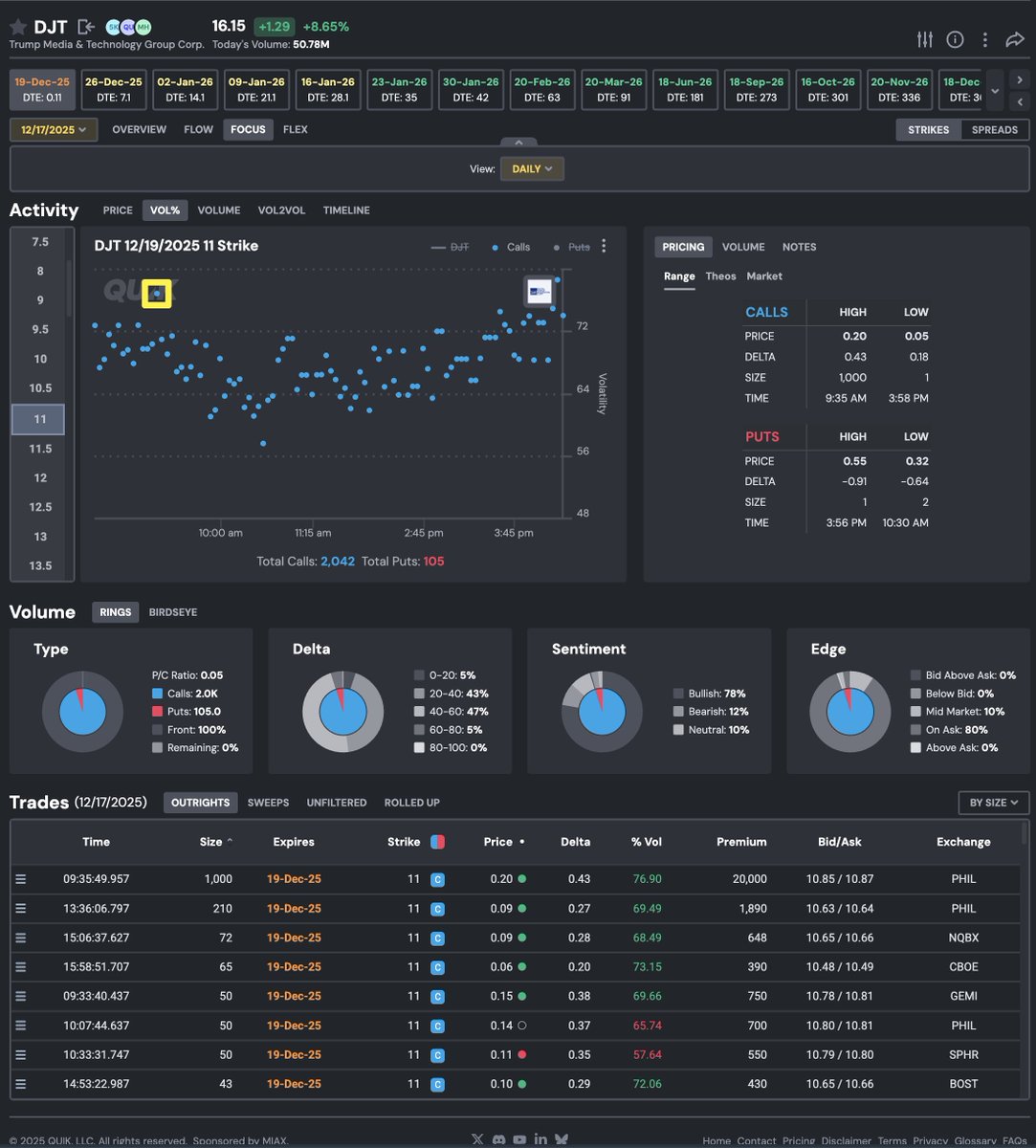
Task: Favorite DJT with the star icon
Action: [x=18, y=27]
